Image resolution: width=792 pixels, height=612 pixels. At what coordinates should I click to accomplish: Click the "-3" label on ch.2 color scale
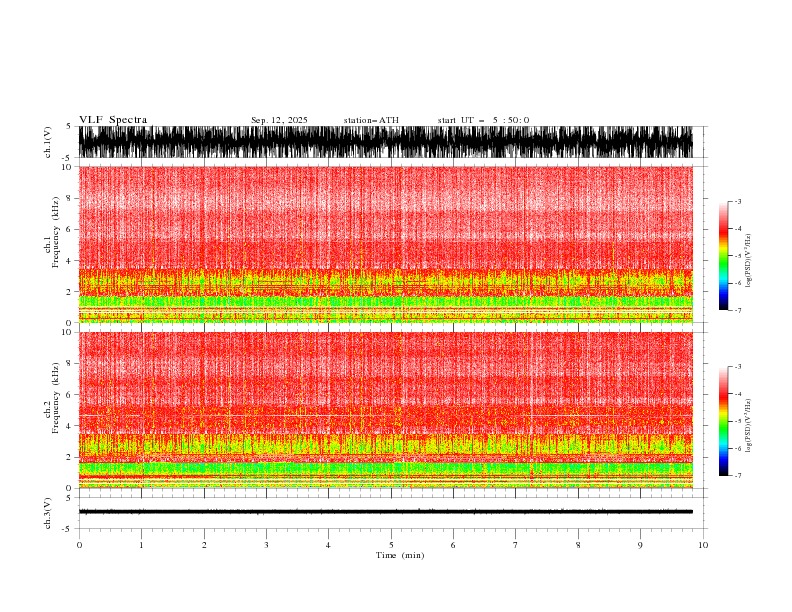(737, 367)
